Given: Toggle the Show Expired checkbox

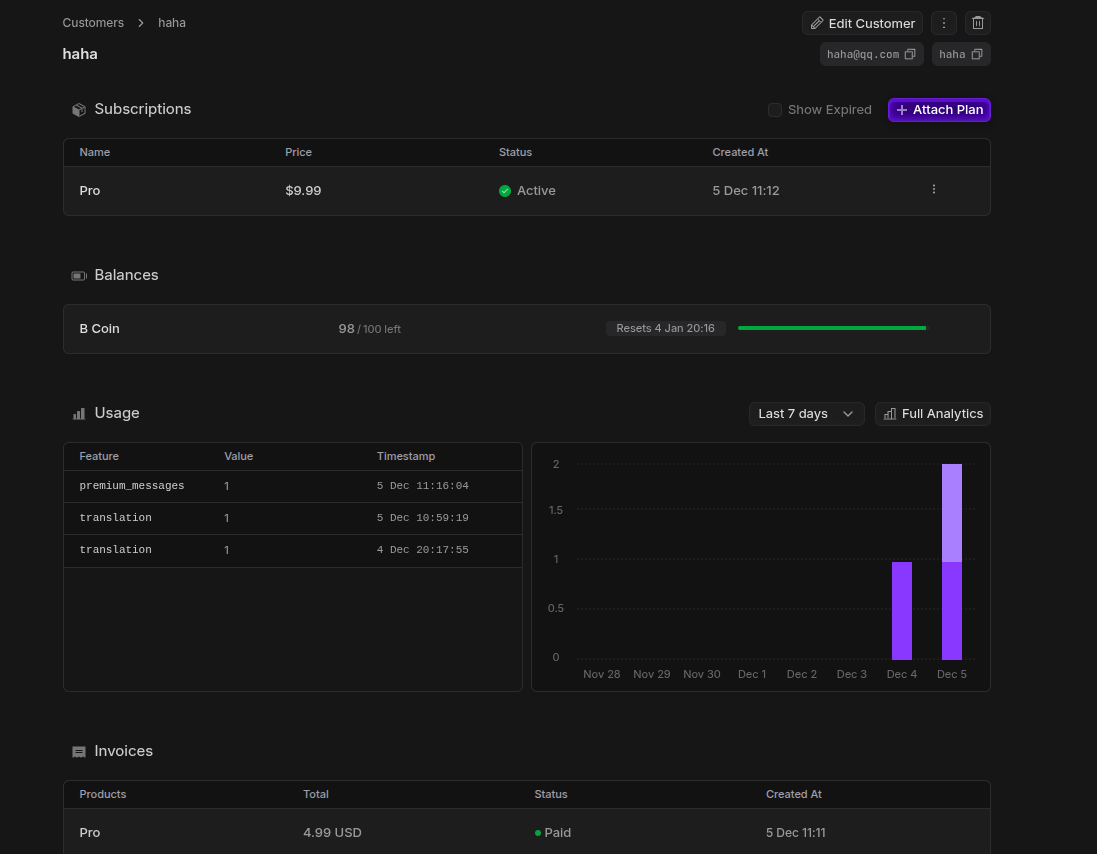Looking at the screenshot, I should (775, 110).
